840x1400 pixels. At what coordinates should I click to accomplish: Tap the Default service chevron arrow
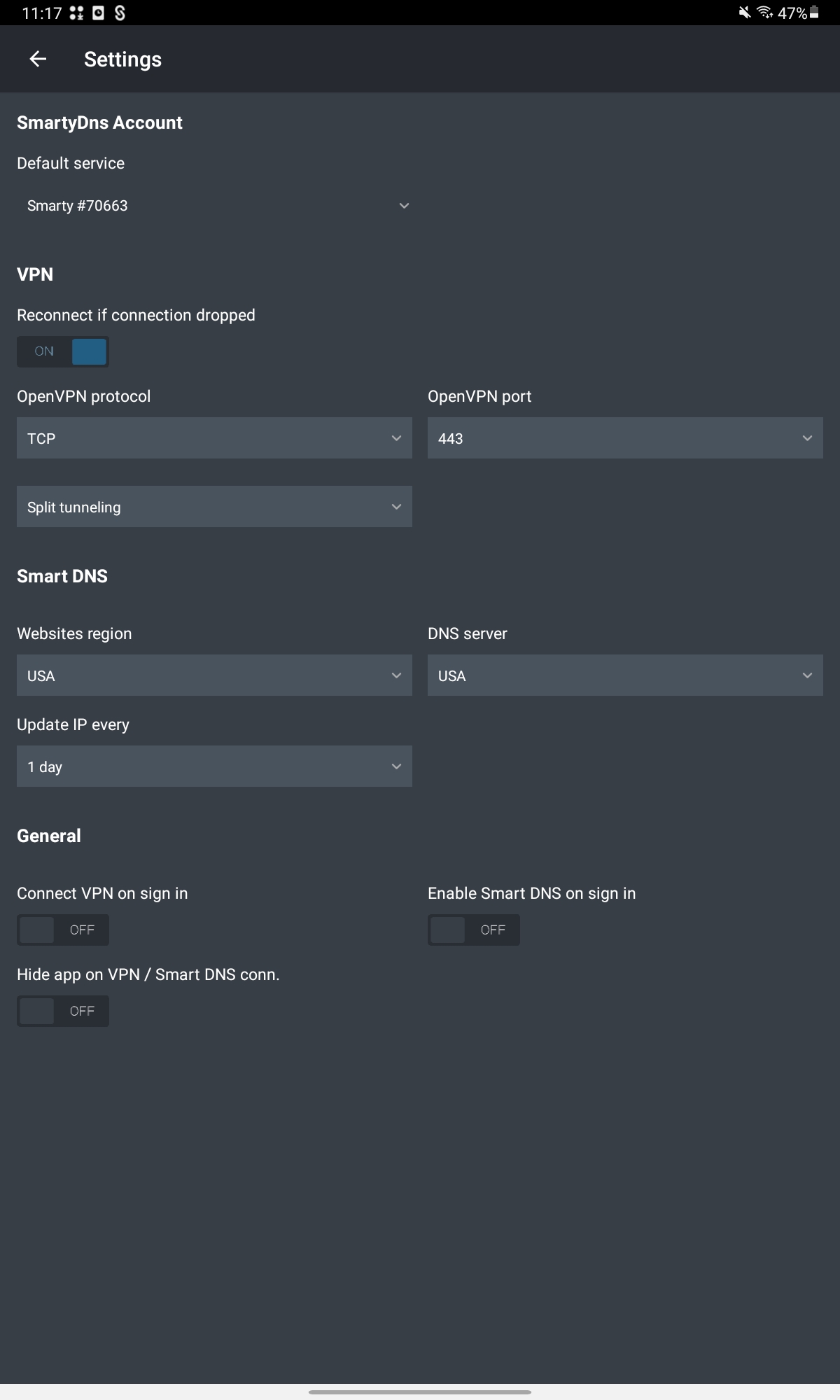pos(404,206)
